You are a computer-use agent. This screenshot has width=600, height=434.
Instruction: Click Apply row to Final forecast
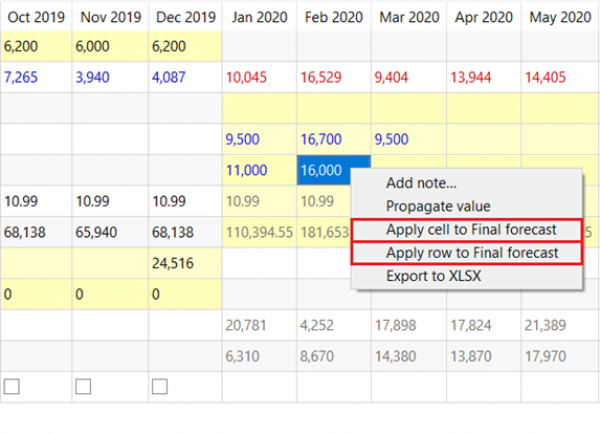(468, 253)
